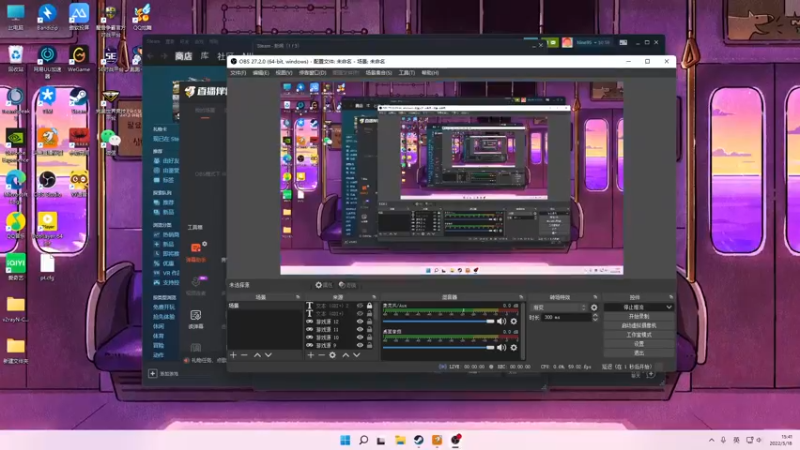Open the 停靠窗口(D) menu in OBS
This screenshot has width=800, height=450.
point(312,73)
